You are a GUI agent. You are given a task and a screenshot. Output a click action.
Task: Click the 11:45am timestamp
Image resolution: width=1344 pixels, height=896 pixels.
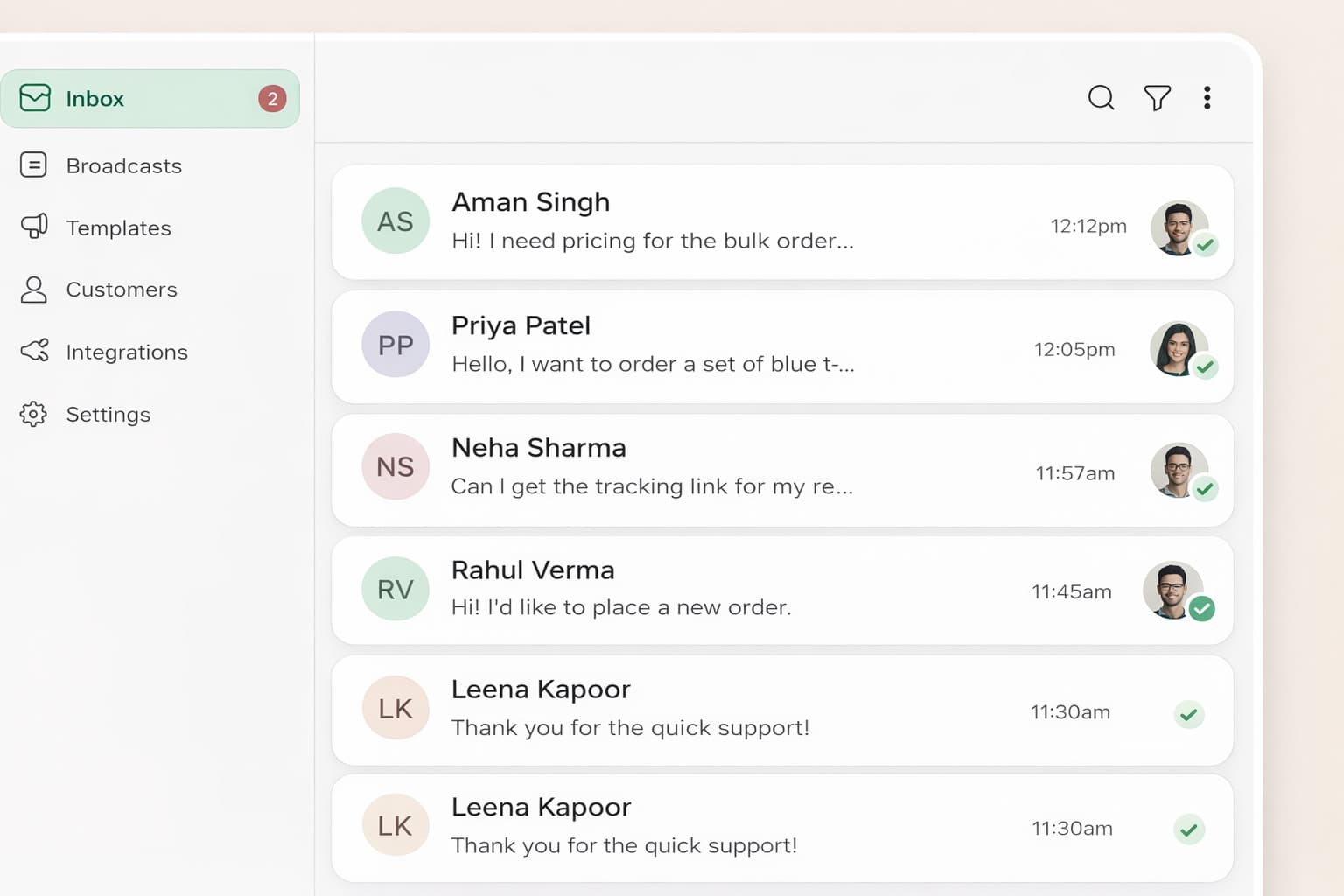pyautogui.click(x=1072, y=591)
